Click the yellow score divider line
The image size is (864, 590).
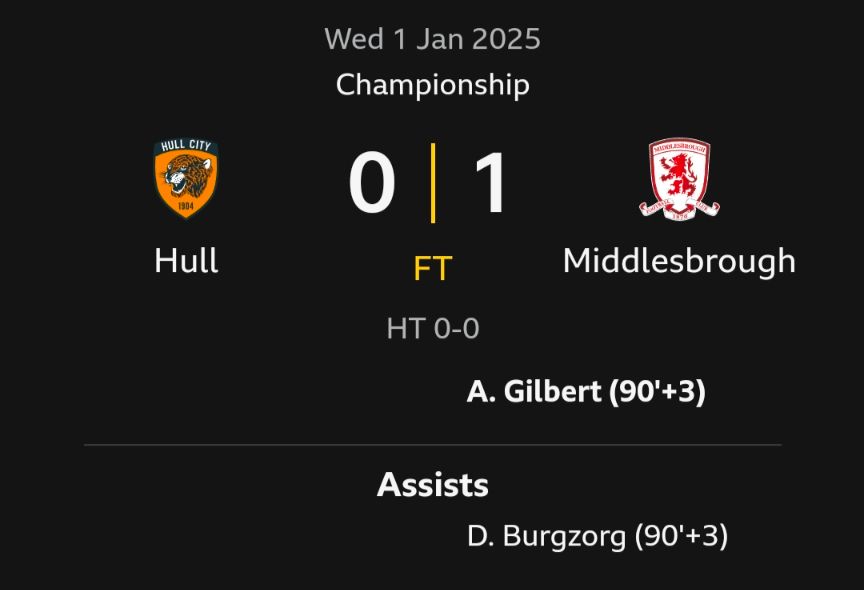coord(433,183)
